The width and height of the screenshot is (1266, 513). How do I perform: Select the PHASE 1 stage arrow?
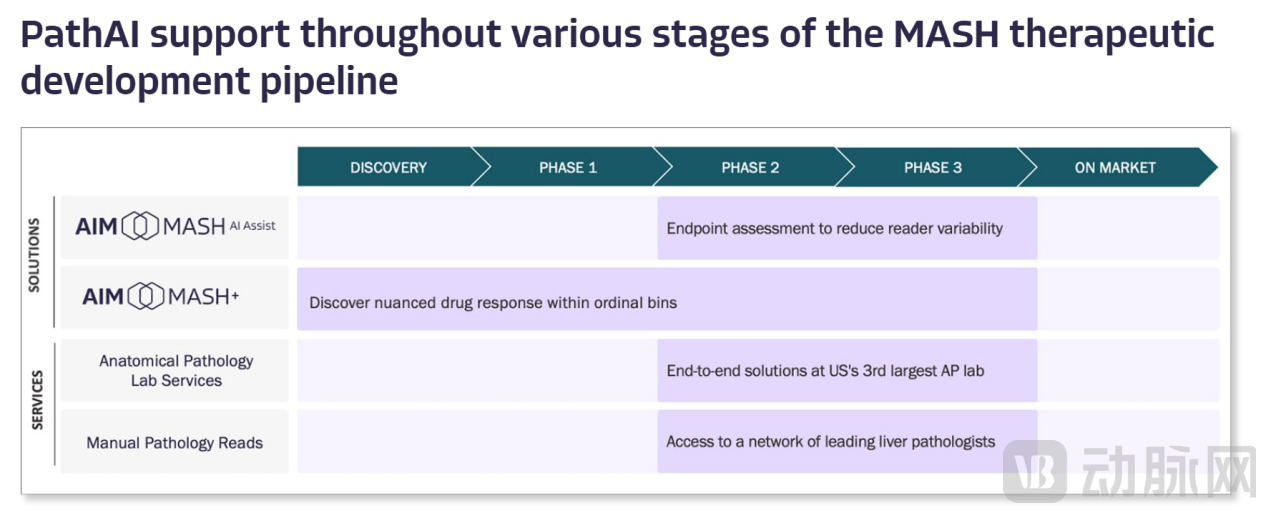(x=568, y=167)
